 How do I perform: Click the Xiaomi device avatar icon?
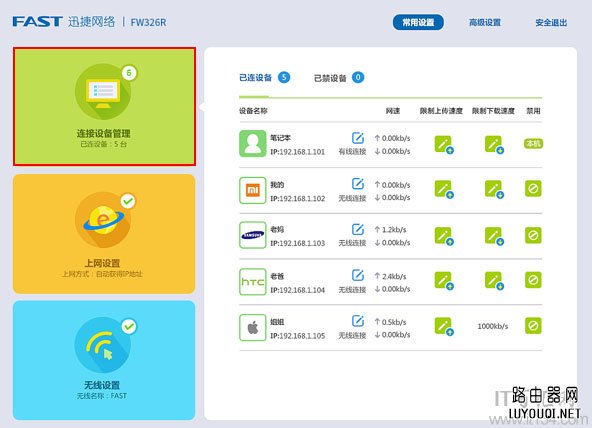[253, 190]
